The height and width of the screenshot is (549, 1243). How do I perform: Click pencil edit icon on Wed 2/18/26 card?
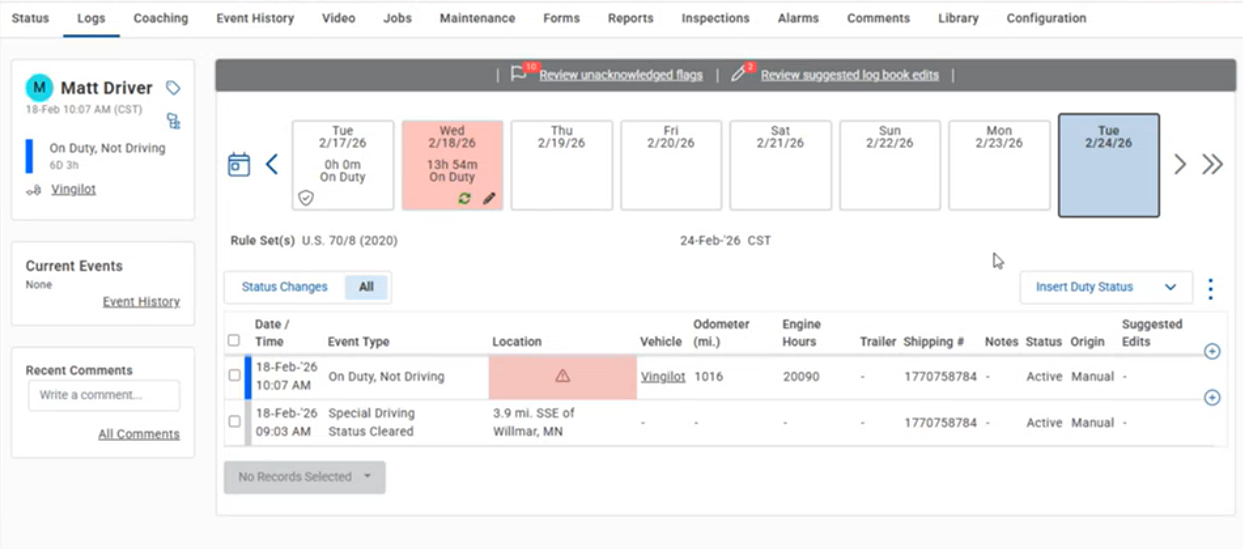pos(488,198)
